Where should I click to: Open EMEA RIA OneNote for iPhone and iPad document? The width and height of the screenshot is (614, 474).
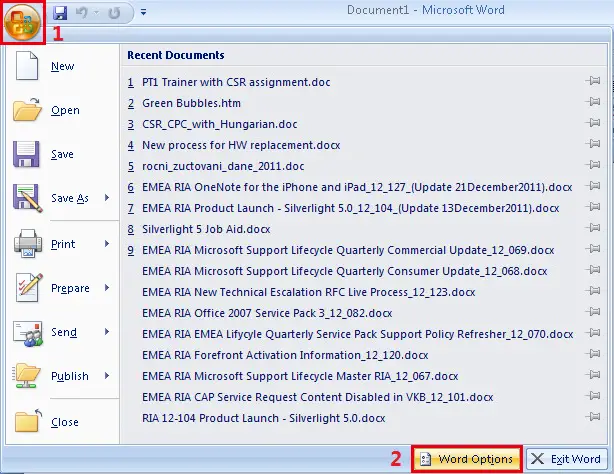[x=357, y=187]
